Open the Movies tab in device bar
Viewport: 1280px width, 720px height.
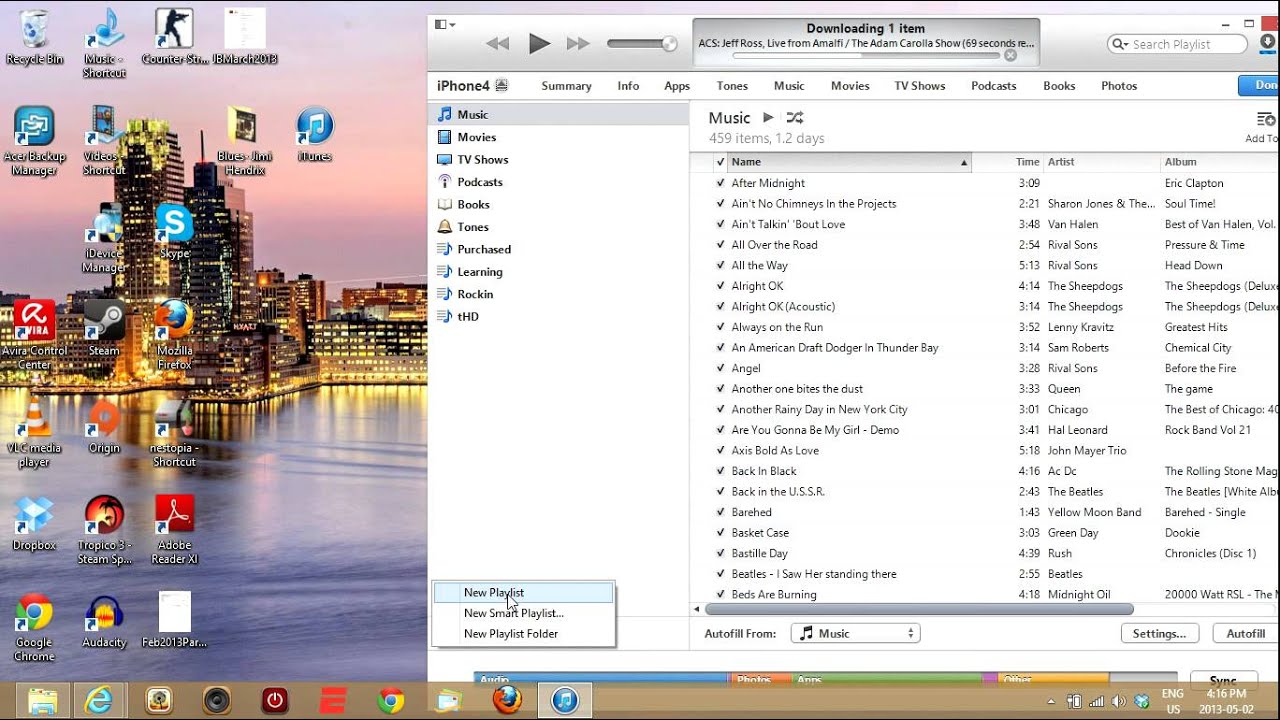(850, 86)
